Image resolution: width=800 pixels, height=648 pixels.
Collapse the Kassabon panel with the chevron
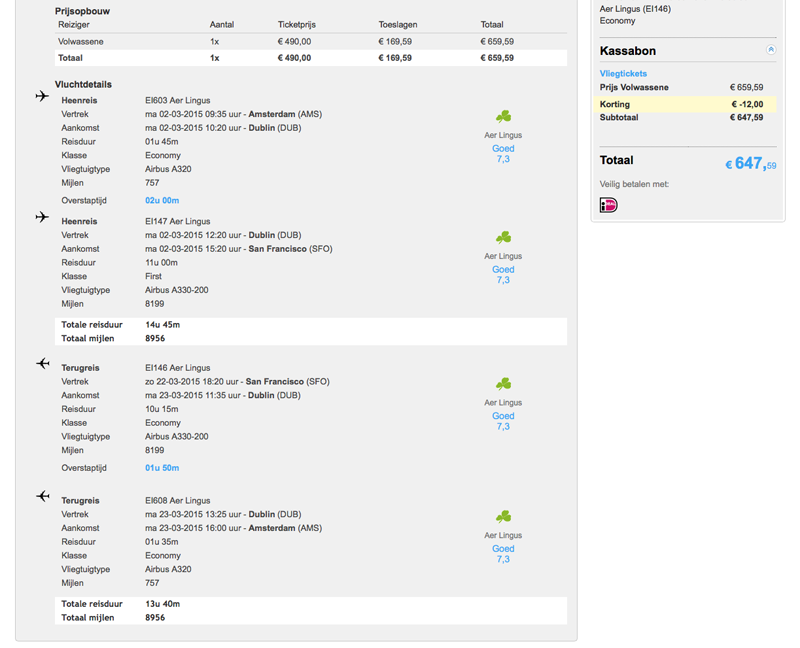(770, 50)
